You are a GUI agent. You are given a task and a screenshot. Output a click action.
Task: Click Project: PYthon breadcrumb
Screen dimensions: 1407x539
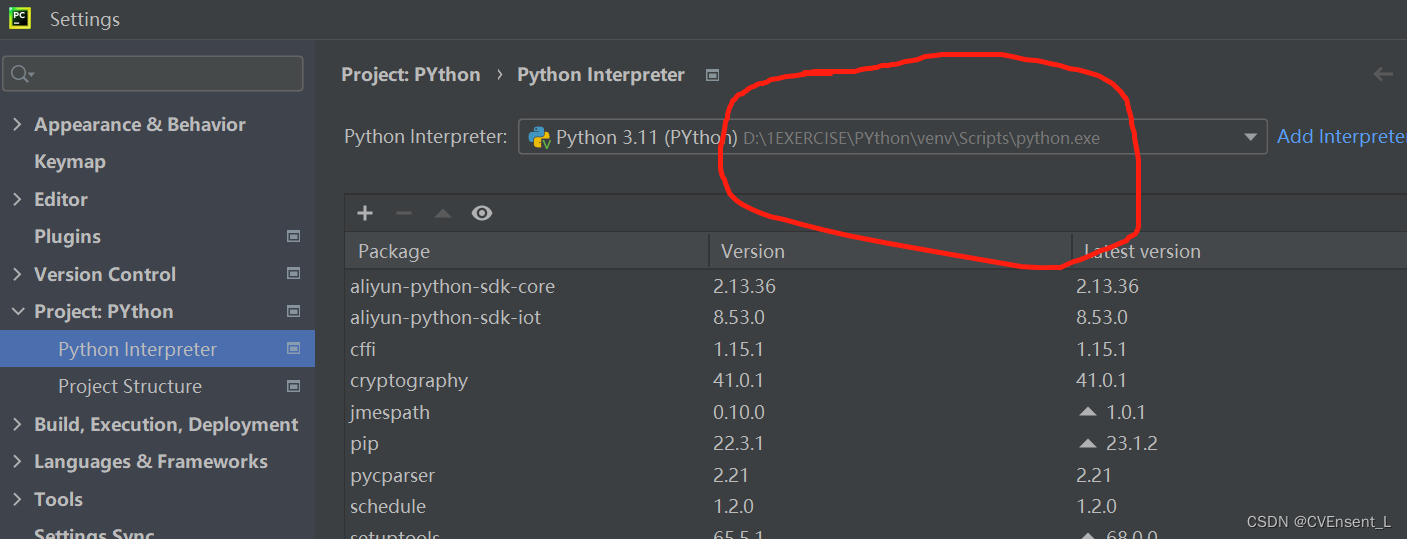[411, 75]
